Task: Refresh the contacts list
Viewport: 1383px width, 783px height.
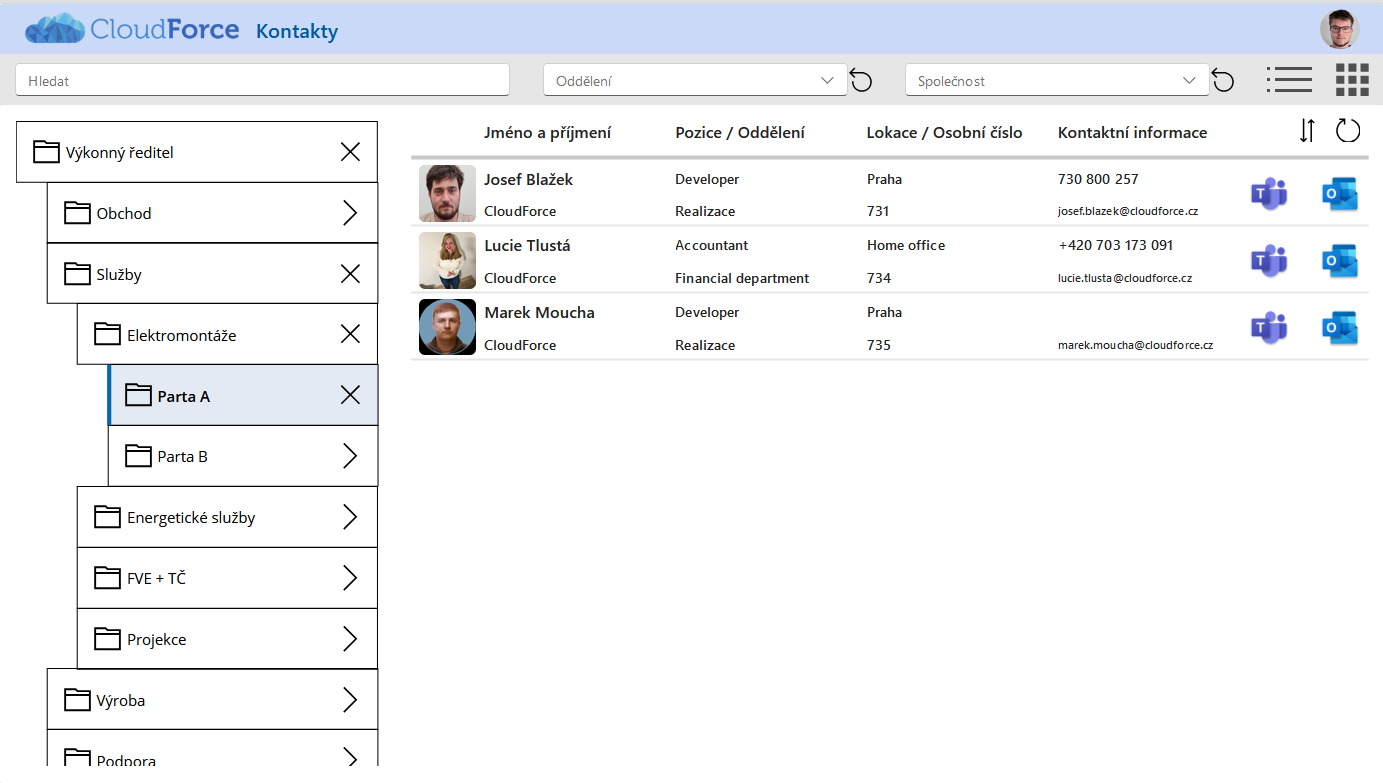Action: (1348, 131)
